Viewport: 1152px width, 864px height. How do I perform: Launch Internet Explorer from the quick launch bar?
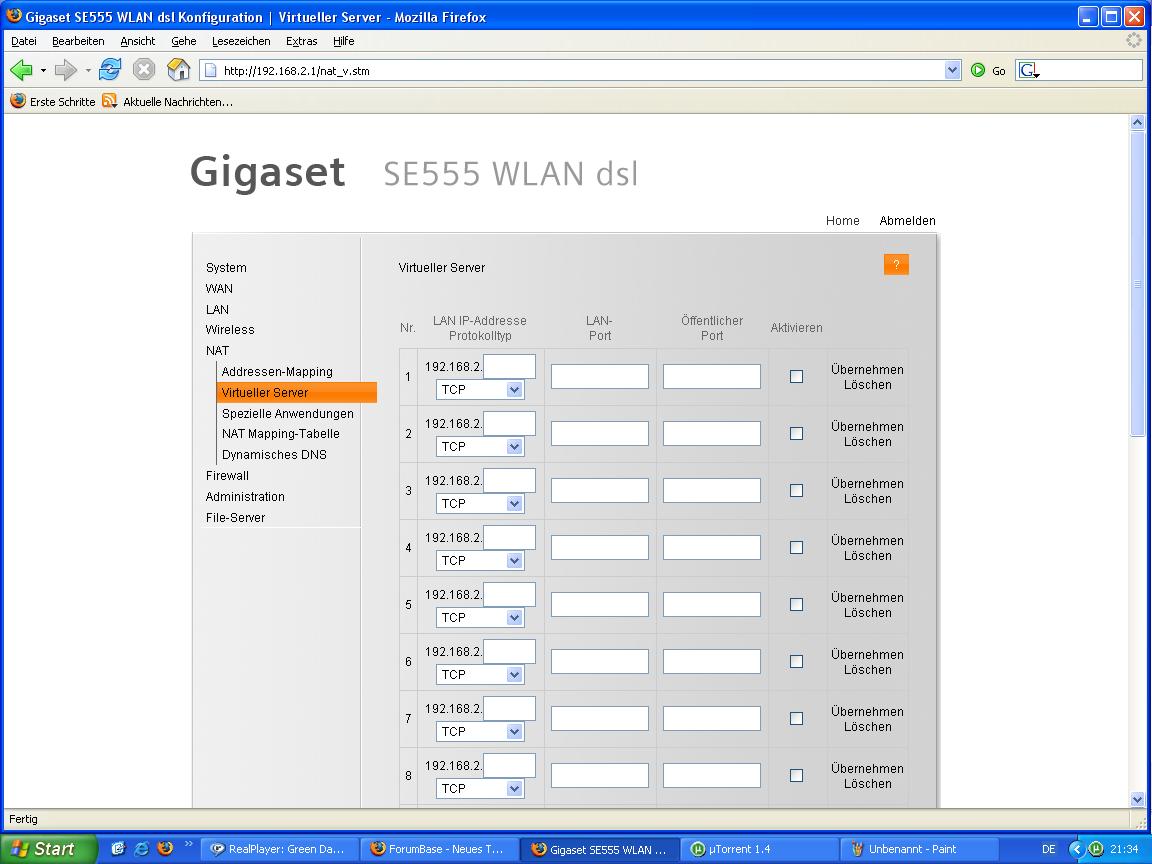[x=141, y=849]
